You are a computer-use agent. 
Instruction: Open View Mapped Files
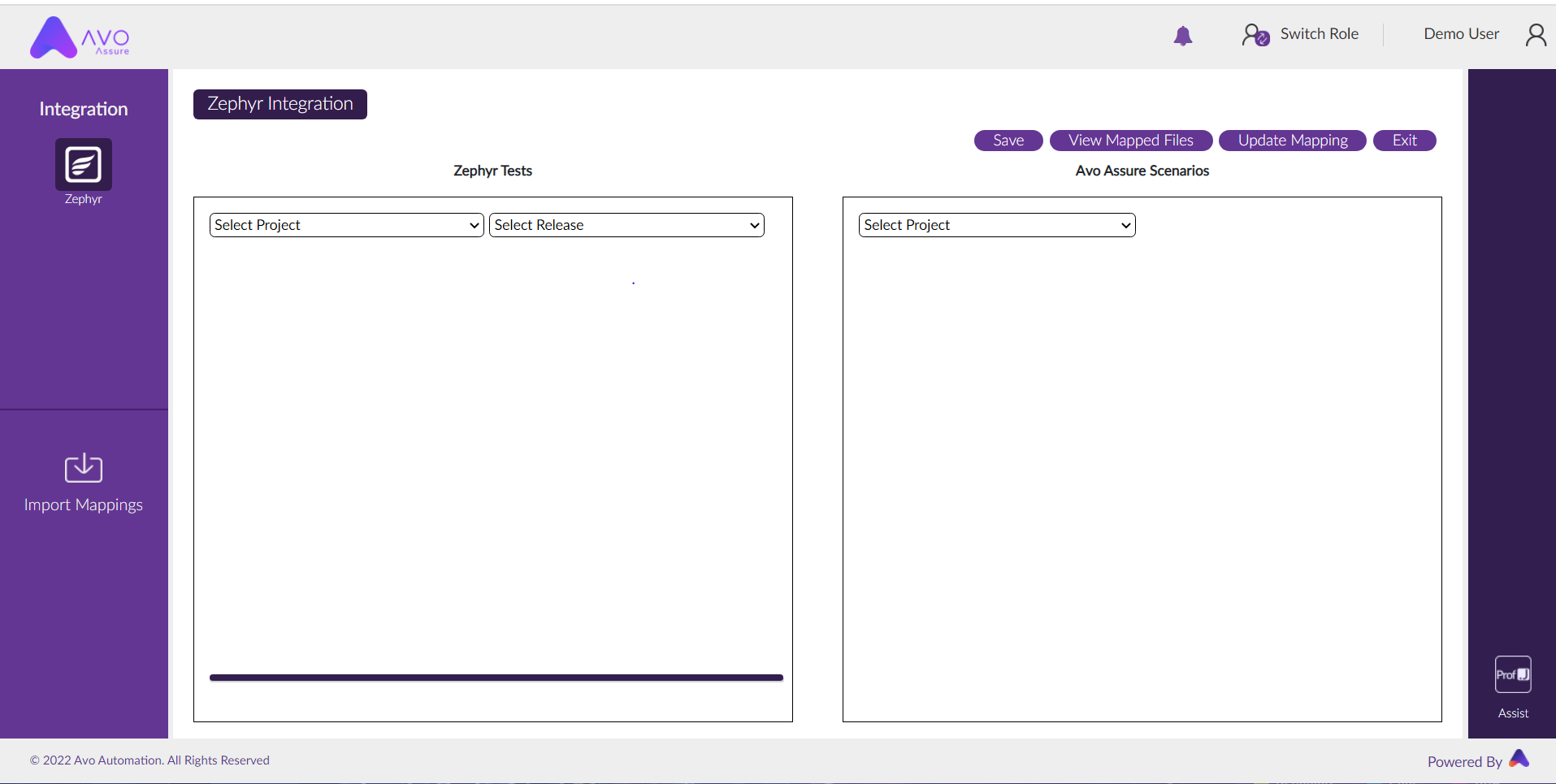[x=1131, y=141]
